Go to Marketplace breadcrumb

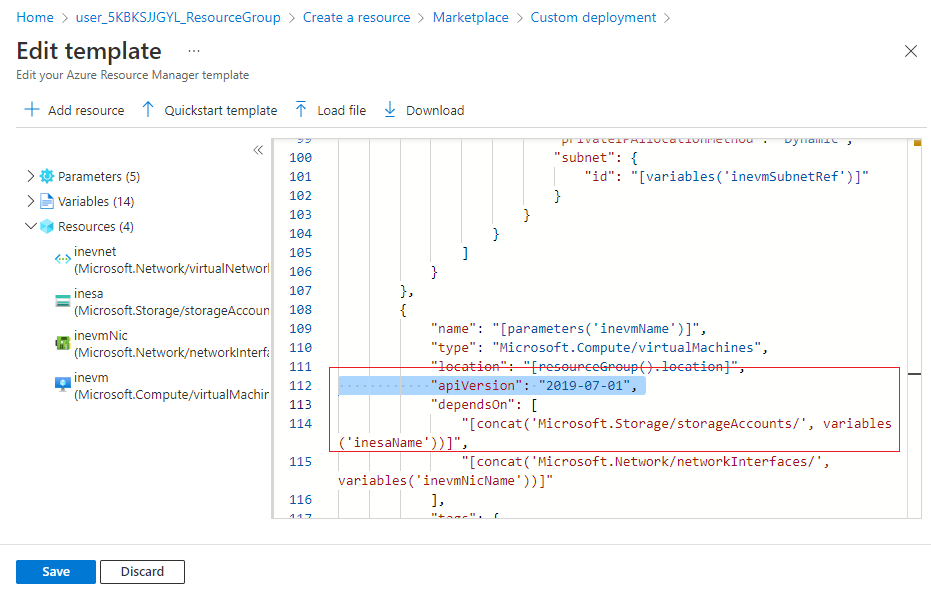(470, 18)
